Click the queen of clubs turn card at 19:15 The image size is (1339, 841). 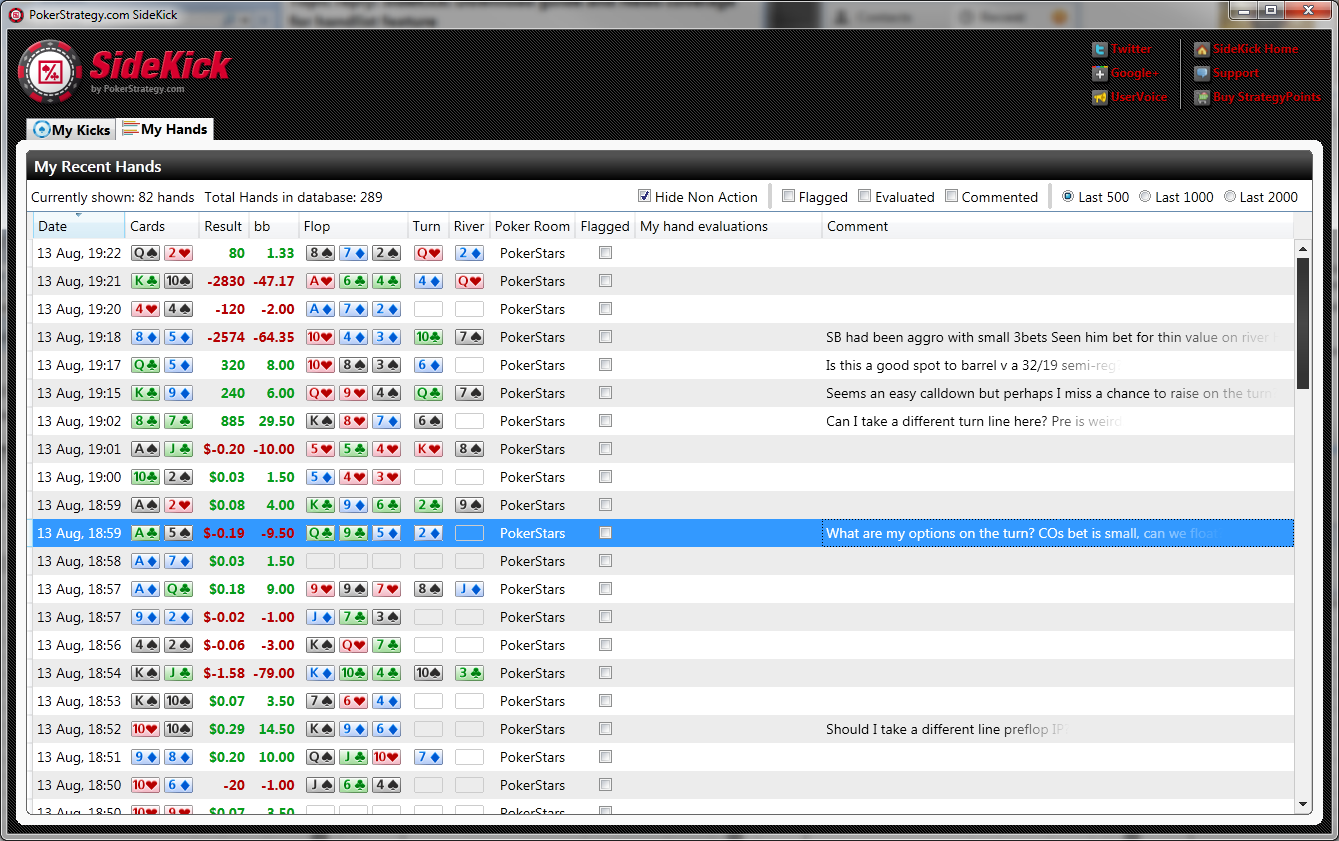click(x=428, y=393)
